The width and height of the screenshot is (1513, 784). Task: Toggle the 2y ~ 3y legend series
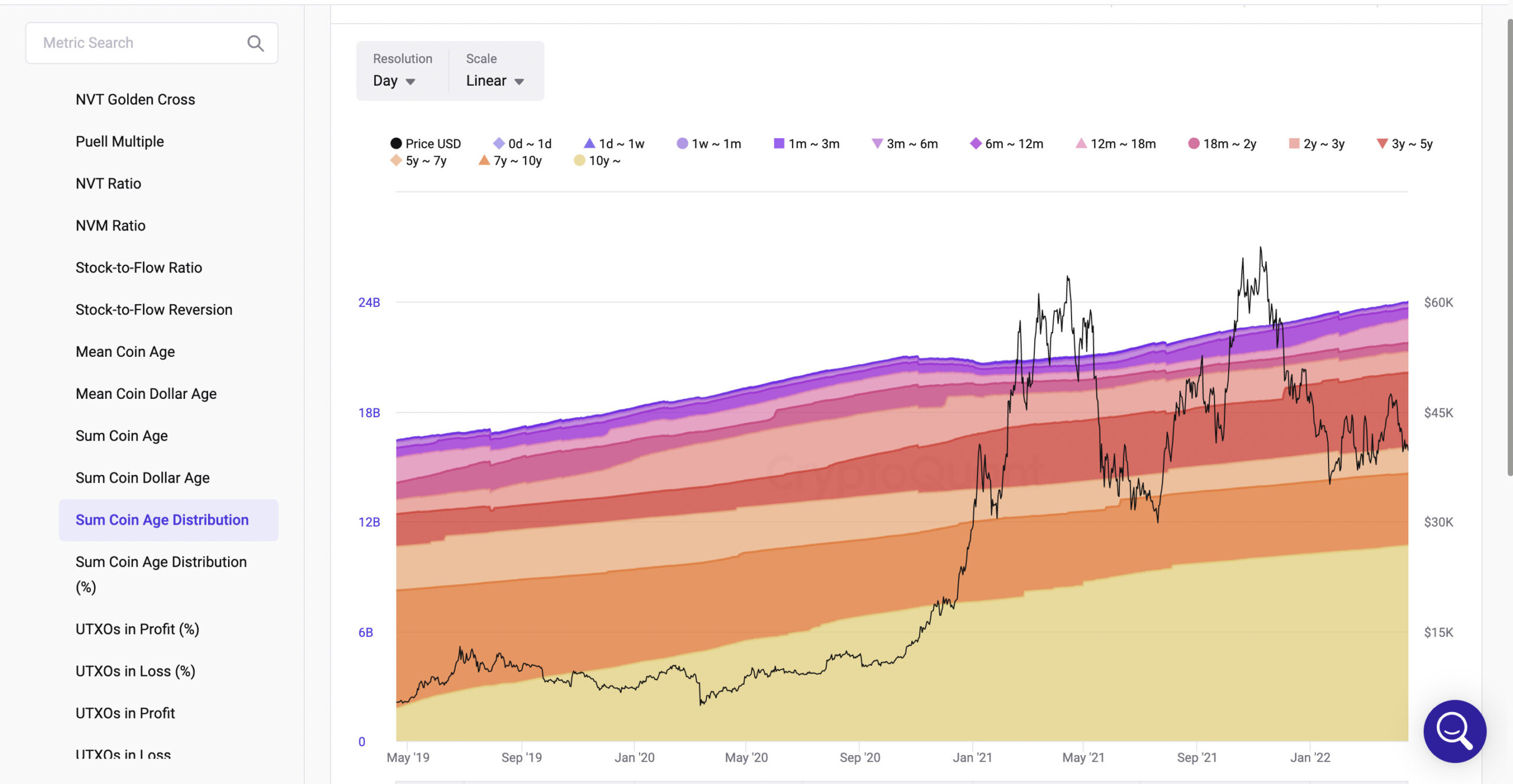point(1317,144)
